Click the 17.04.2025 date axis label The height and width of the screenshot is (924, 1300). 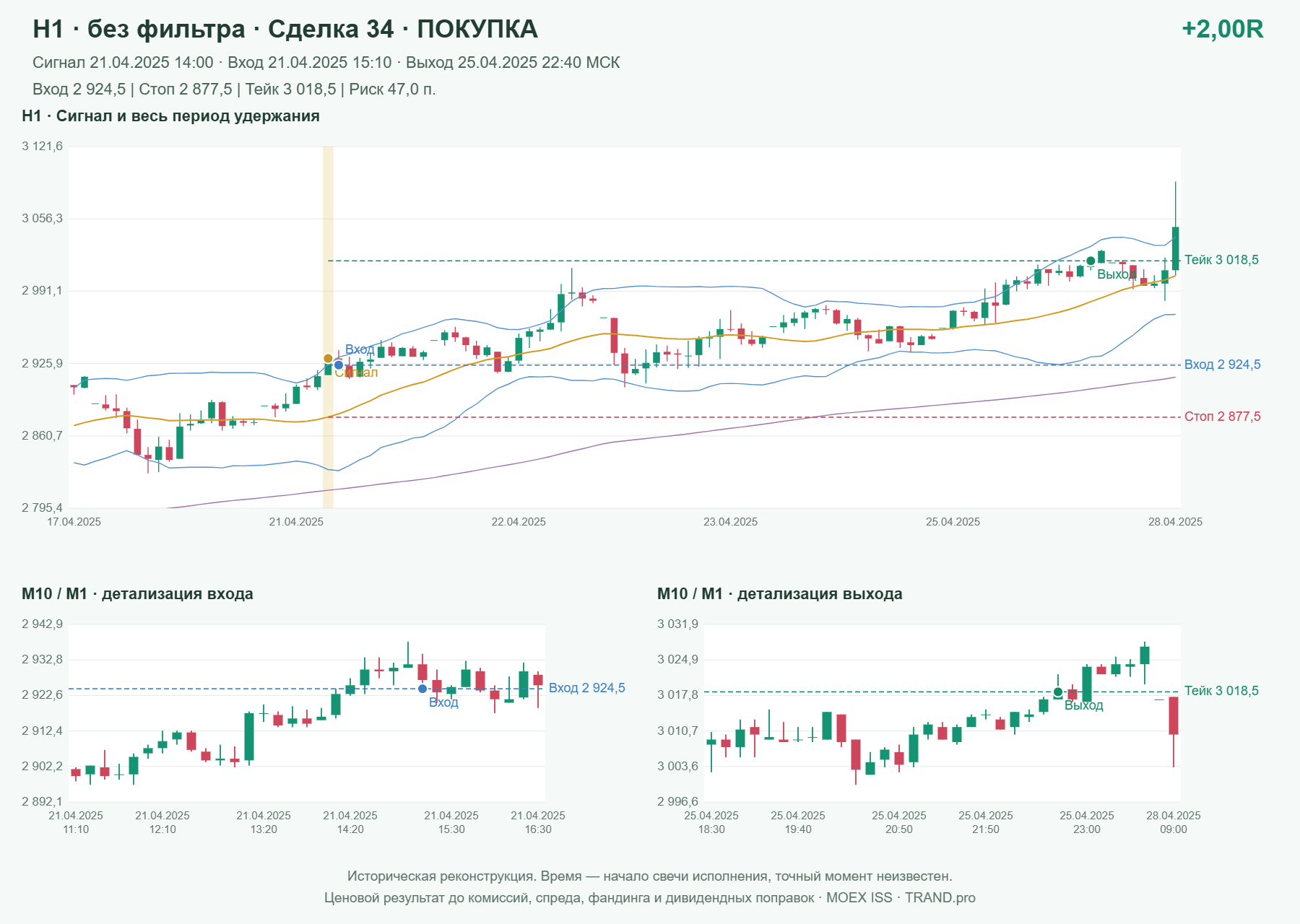click(x=74, y=522)
